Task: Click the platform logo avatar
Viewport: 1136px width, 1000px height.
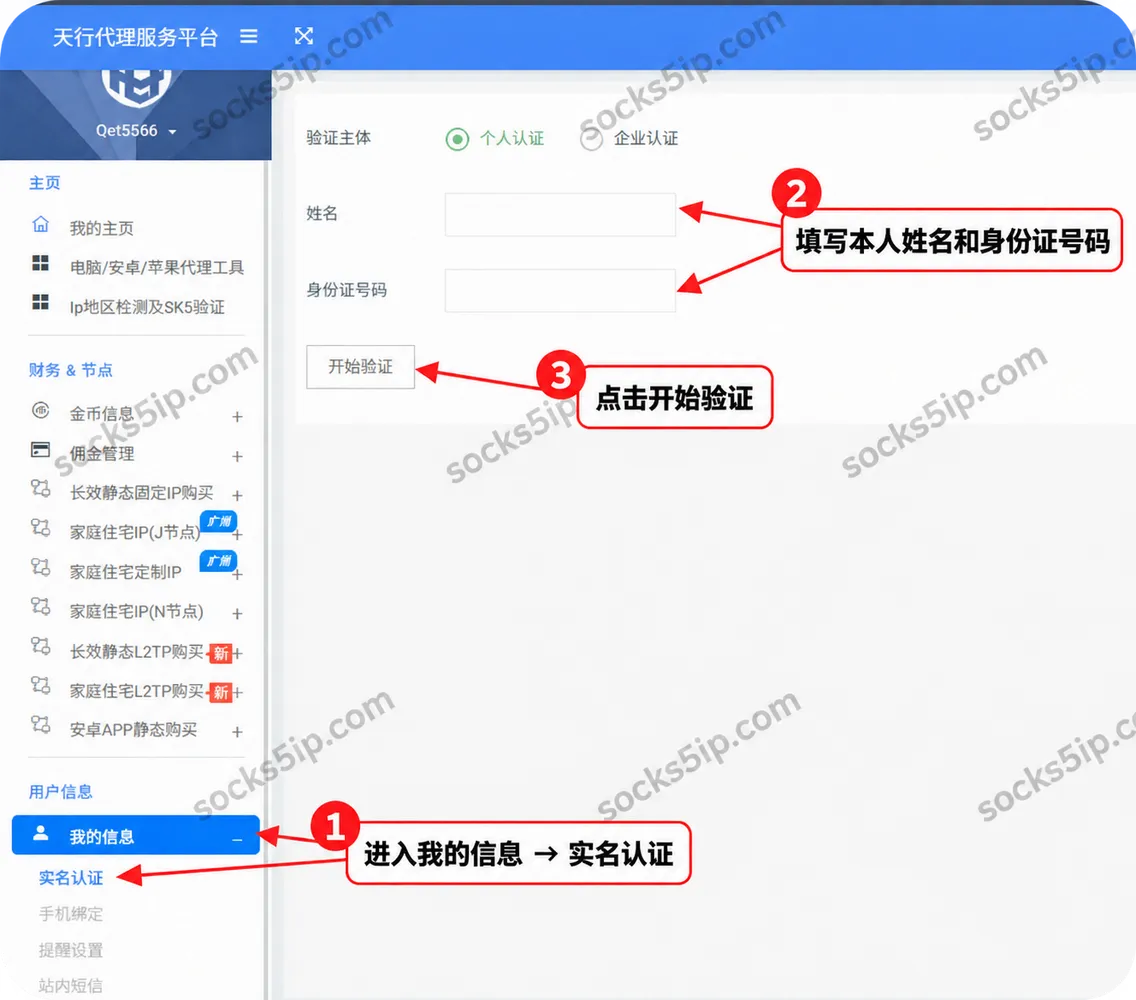Action: click(x=136, y=87)
